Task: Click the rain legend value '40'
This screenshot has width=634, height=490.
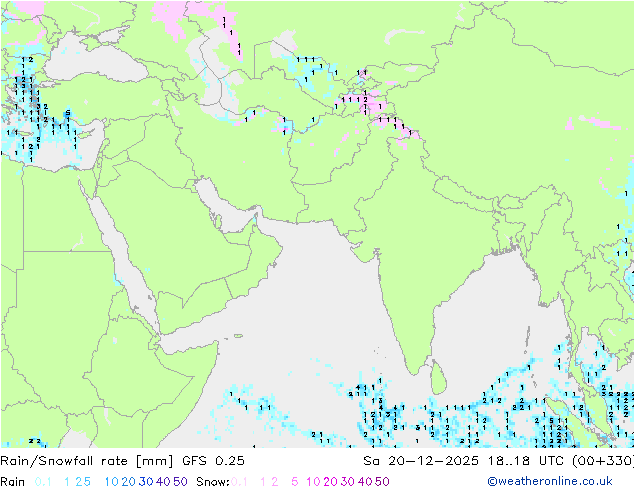Action: point(163,482)
